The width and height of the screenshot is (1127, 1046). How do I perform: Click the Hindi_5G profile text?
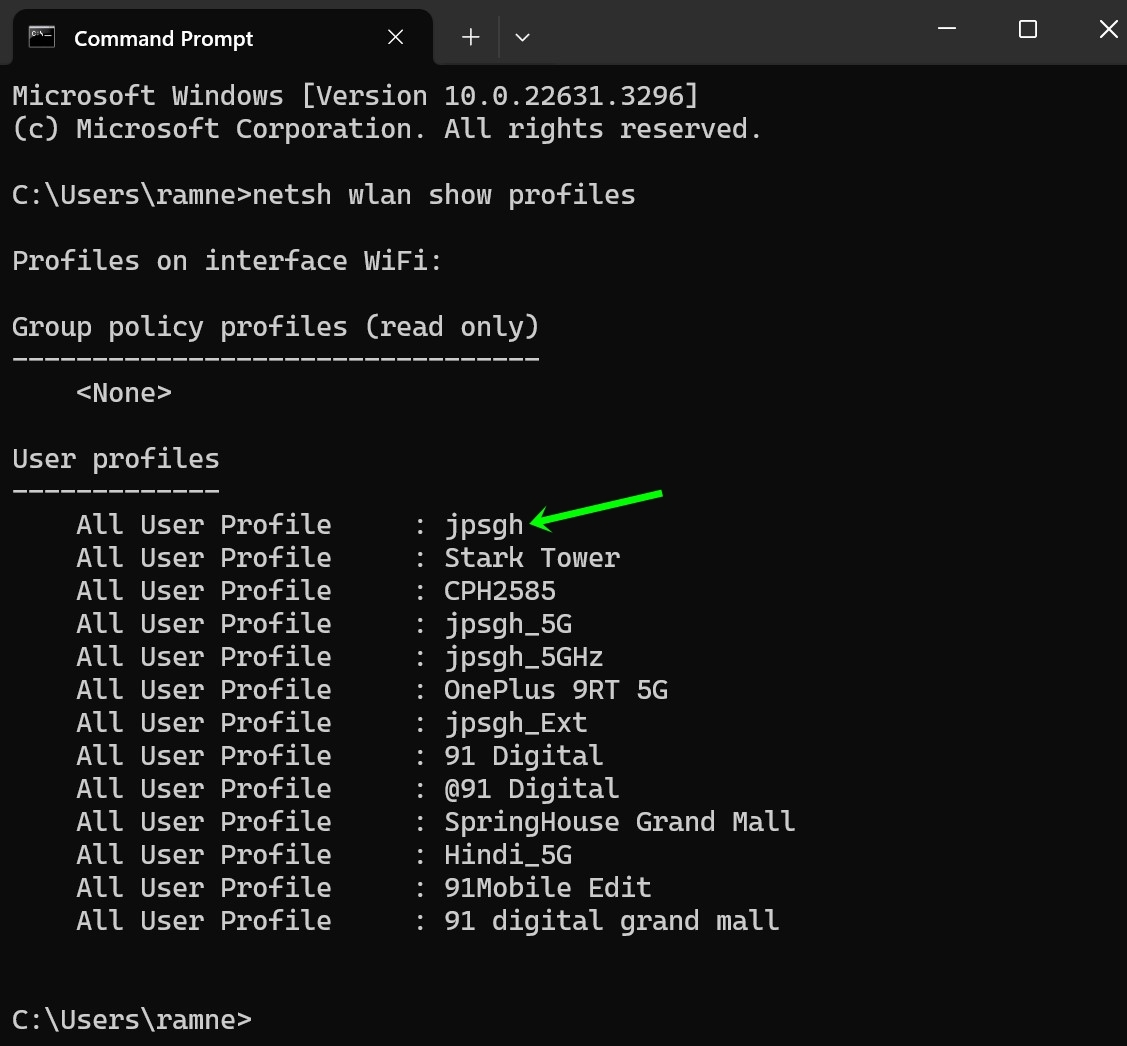[x=508, y=854]
